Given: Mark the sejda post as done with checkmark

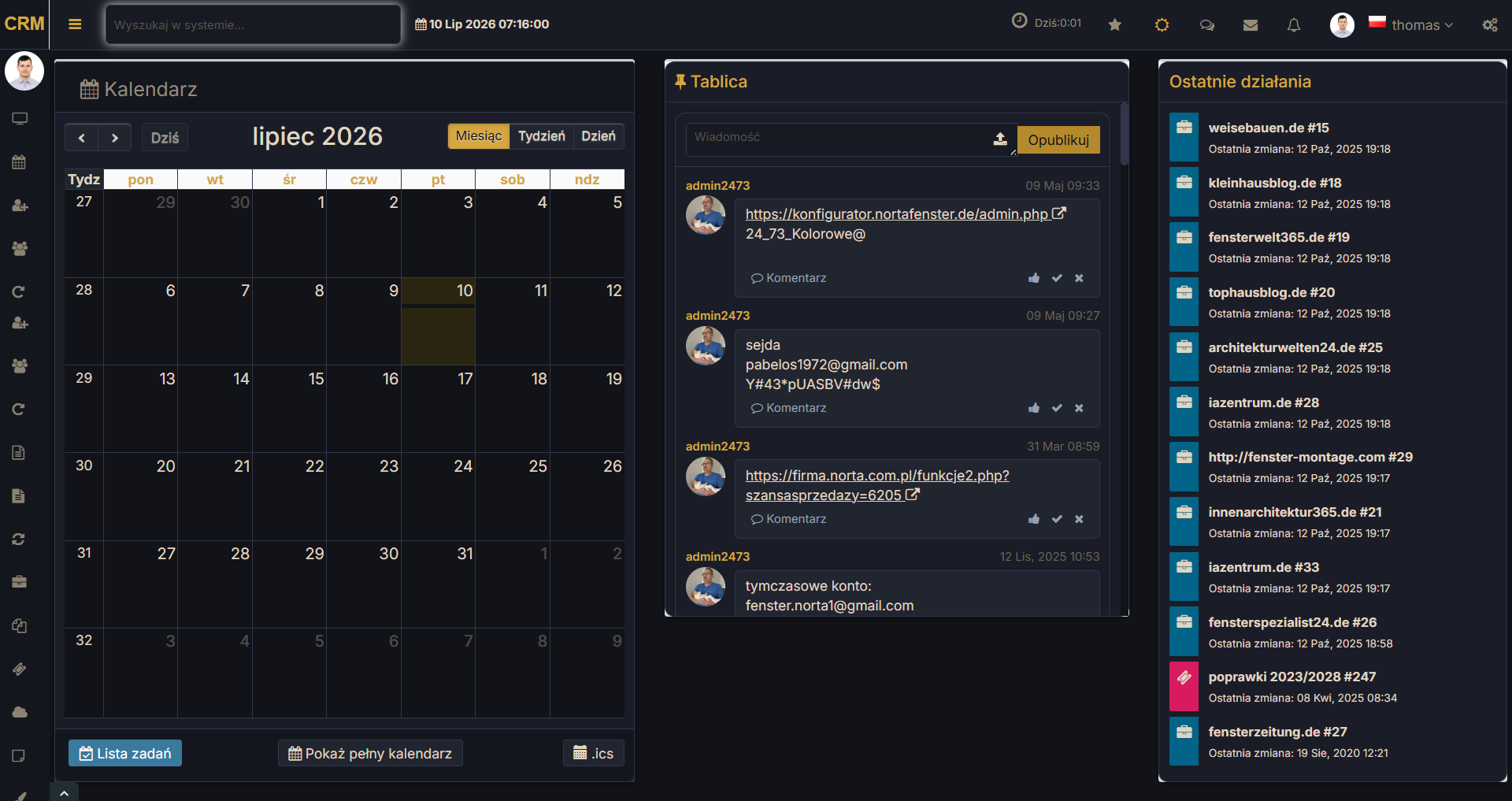Looking at the screenshot, I should pyautogui.click(x=1057, y=408).
